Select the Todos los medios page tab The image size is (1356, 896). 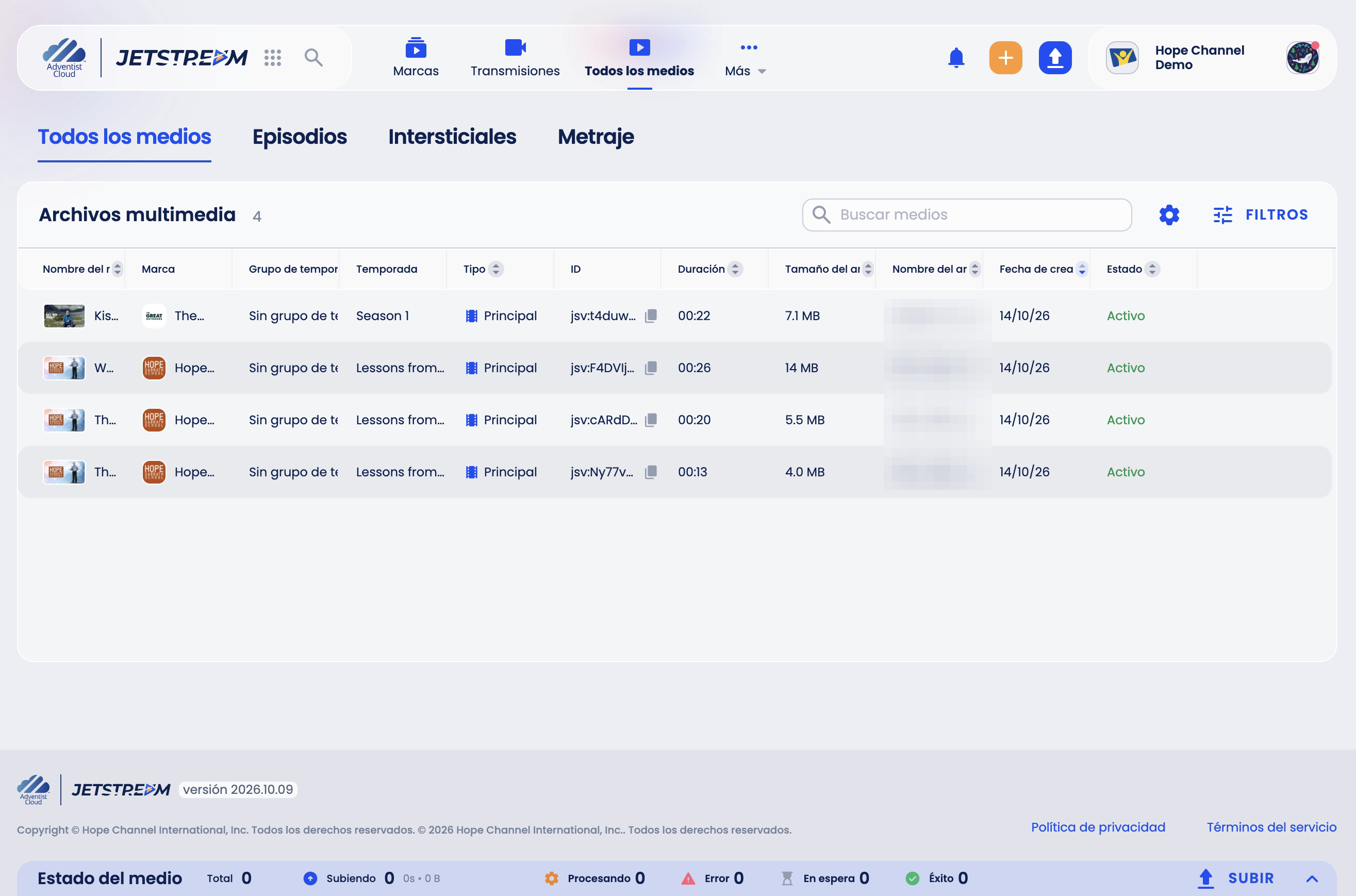point(124,137)
